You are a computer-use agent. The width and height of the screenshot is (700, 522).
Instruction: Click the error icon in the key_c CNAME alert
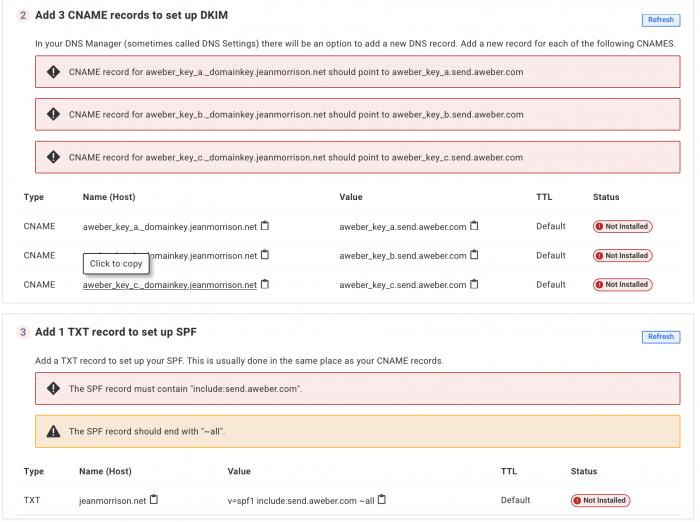tap(54, 157)
